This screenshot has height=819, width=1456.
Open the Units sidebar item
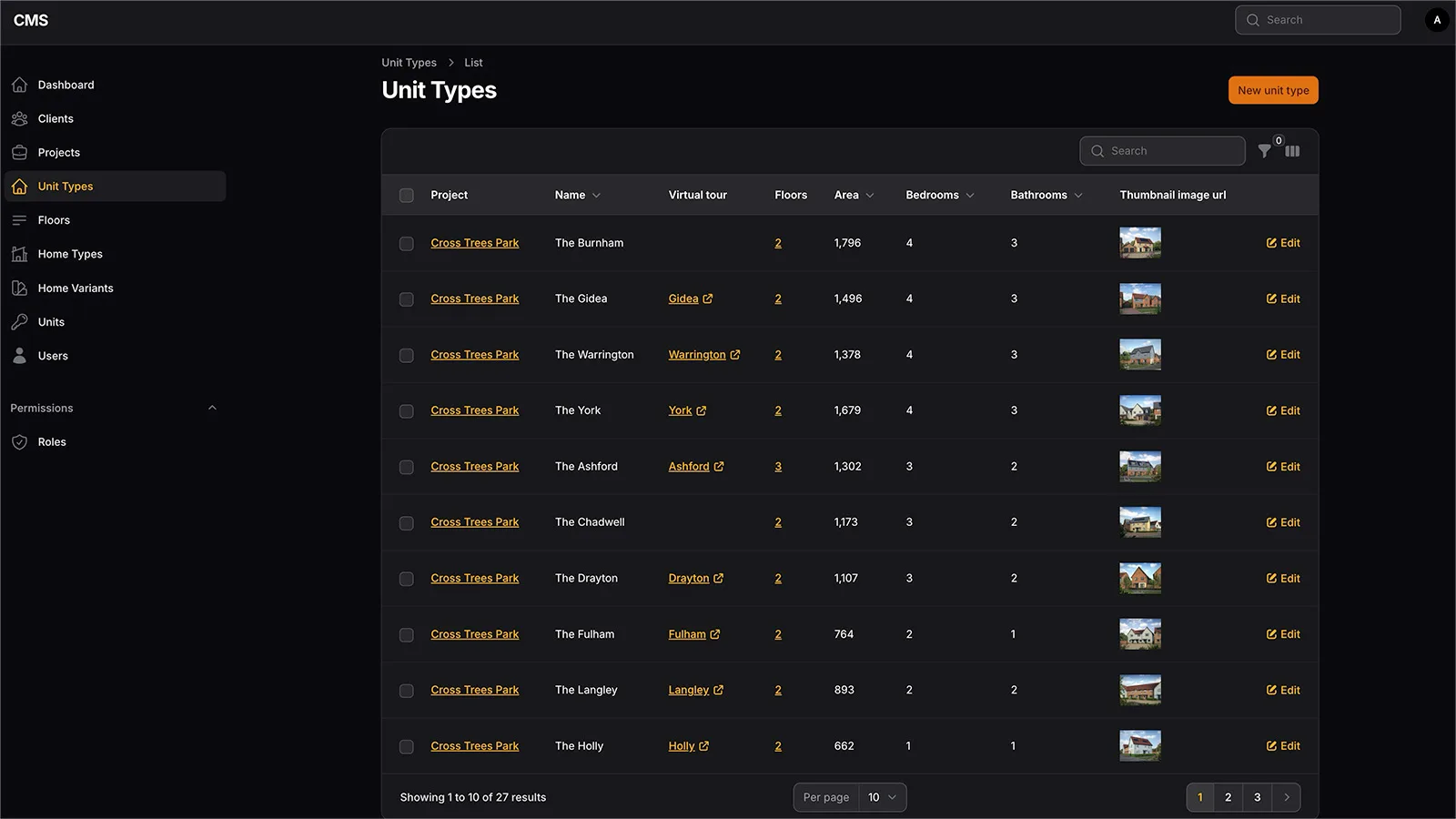click(50, 321)
